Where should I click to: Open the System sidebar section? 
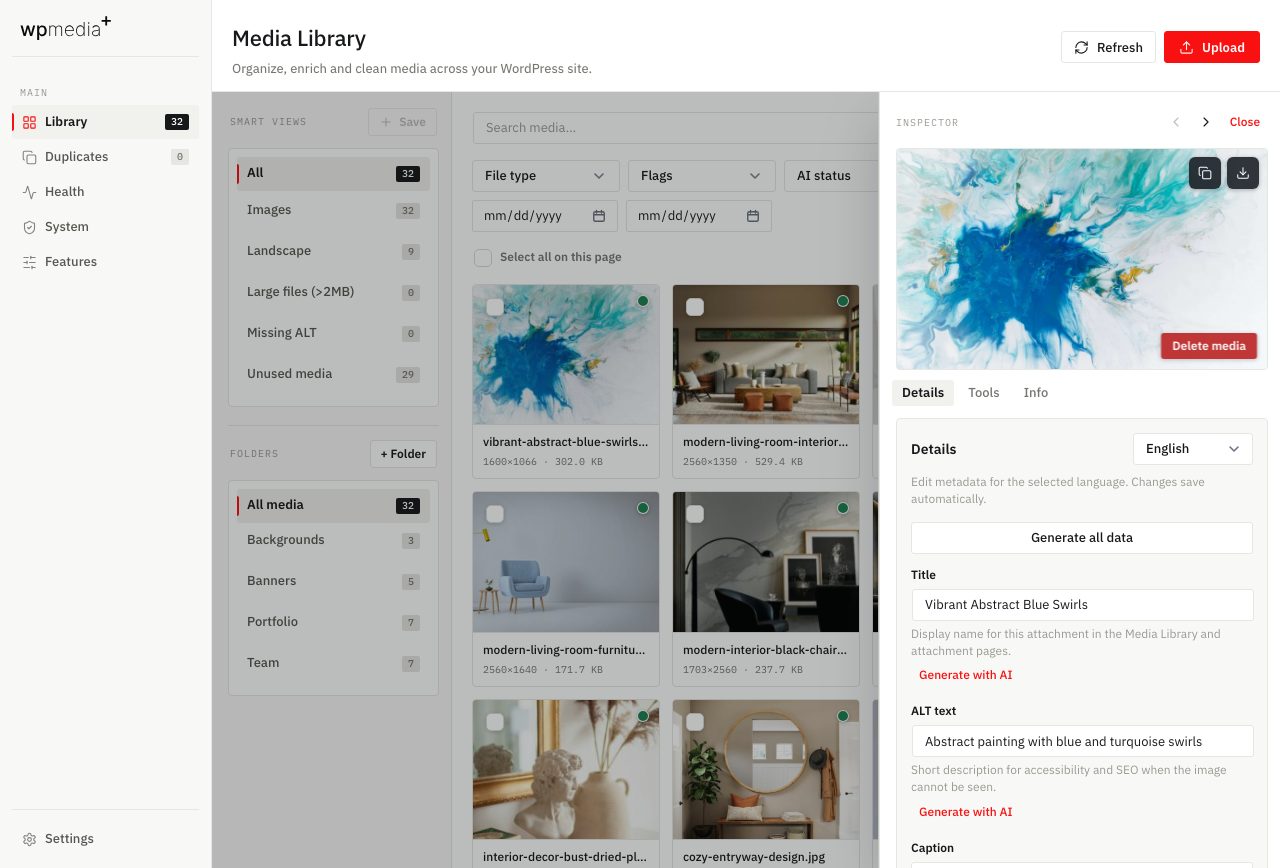pyautogui.click(x=105, y=227)
